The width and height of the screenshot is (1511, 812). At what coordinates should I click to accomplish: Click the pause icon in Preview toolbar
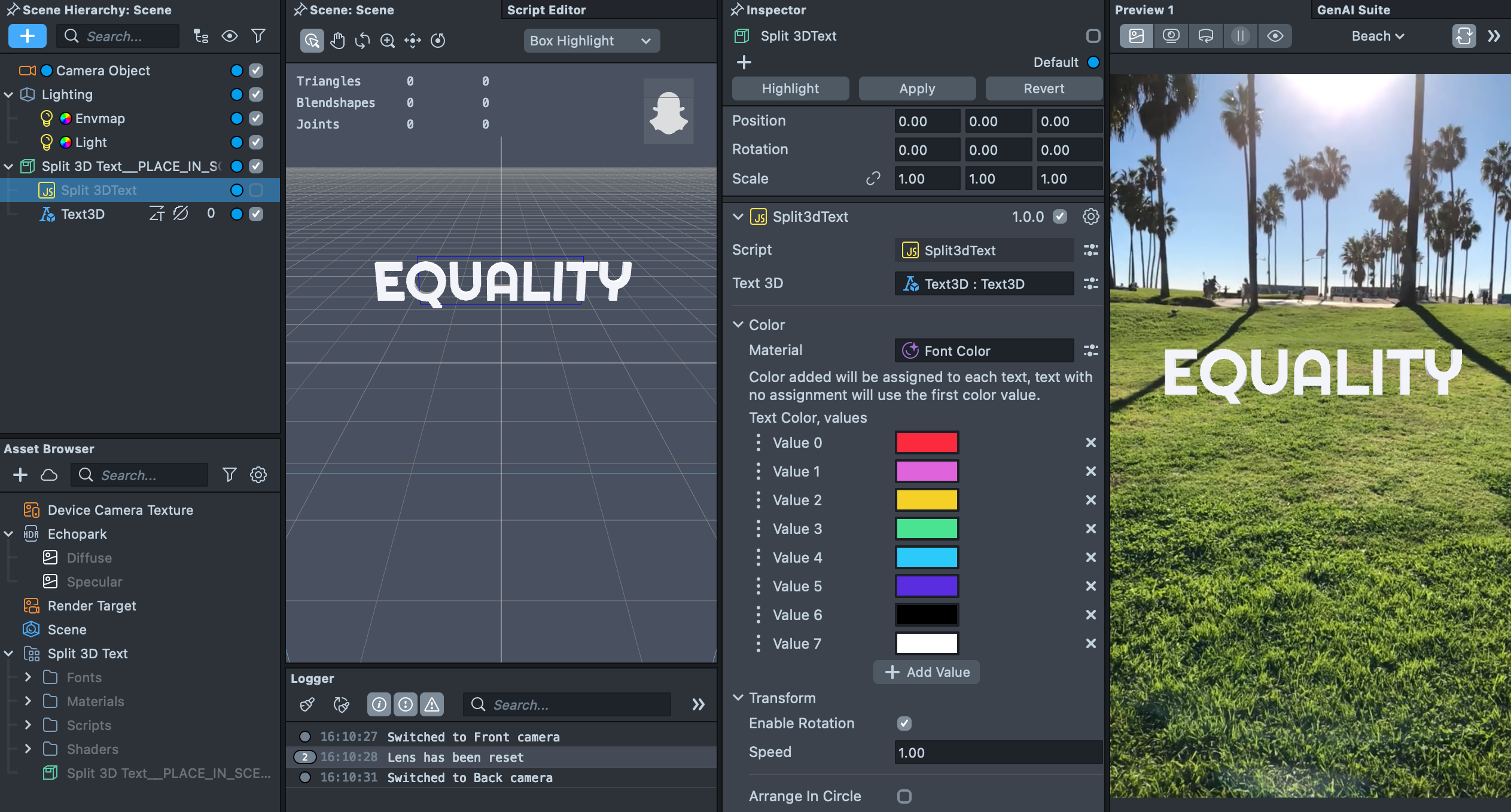1240,36
